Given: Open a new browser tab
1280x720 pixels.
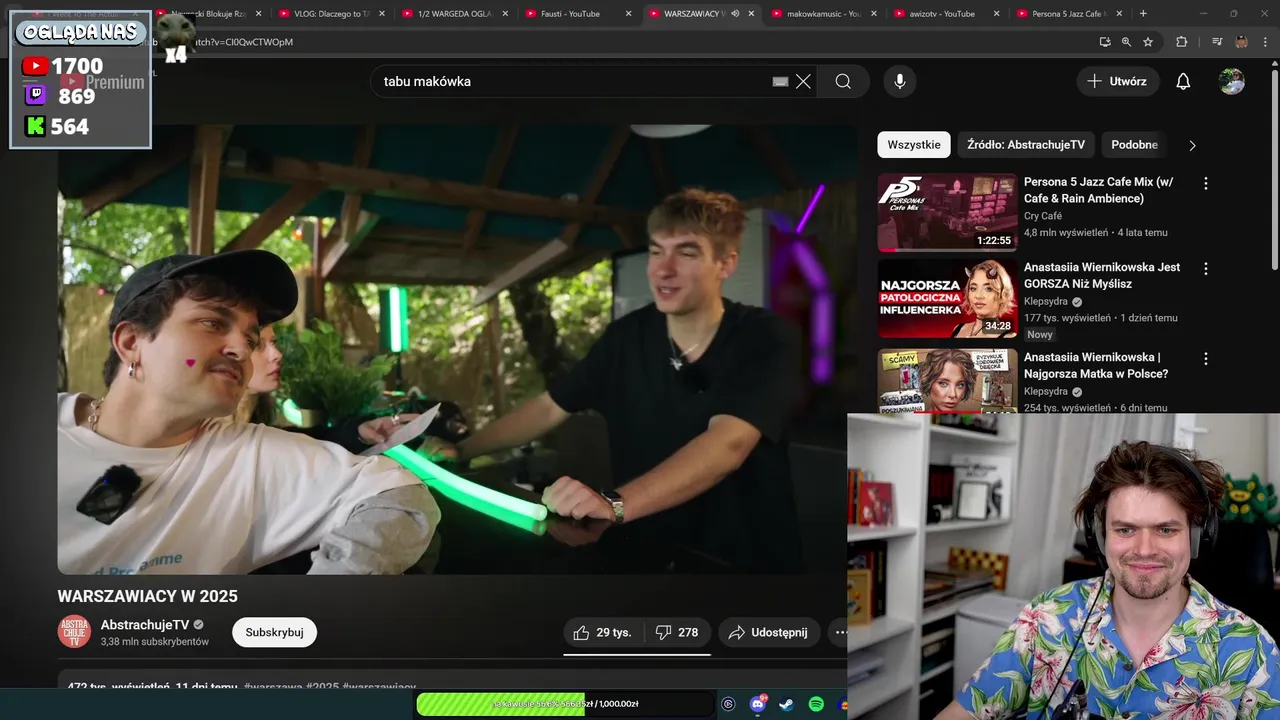Looking at the screenshot, I should (x=1143, y=13).
